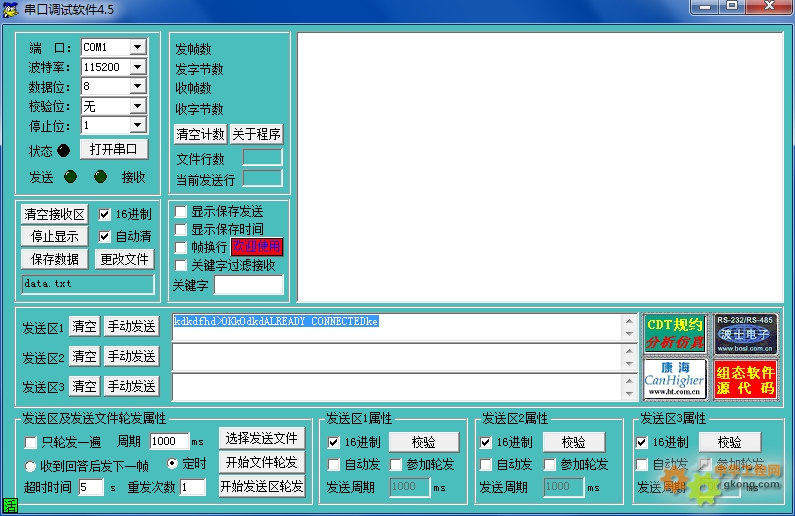Clear 发送区2 with 清空 button
Image resolution: width=795 pixels, height=516 pixels.
[84, 356]
